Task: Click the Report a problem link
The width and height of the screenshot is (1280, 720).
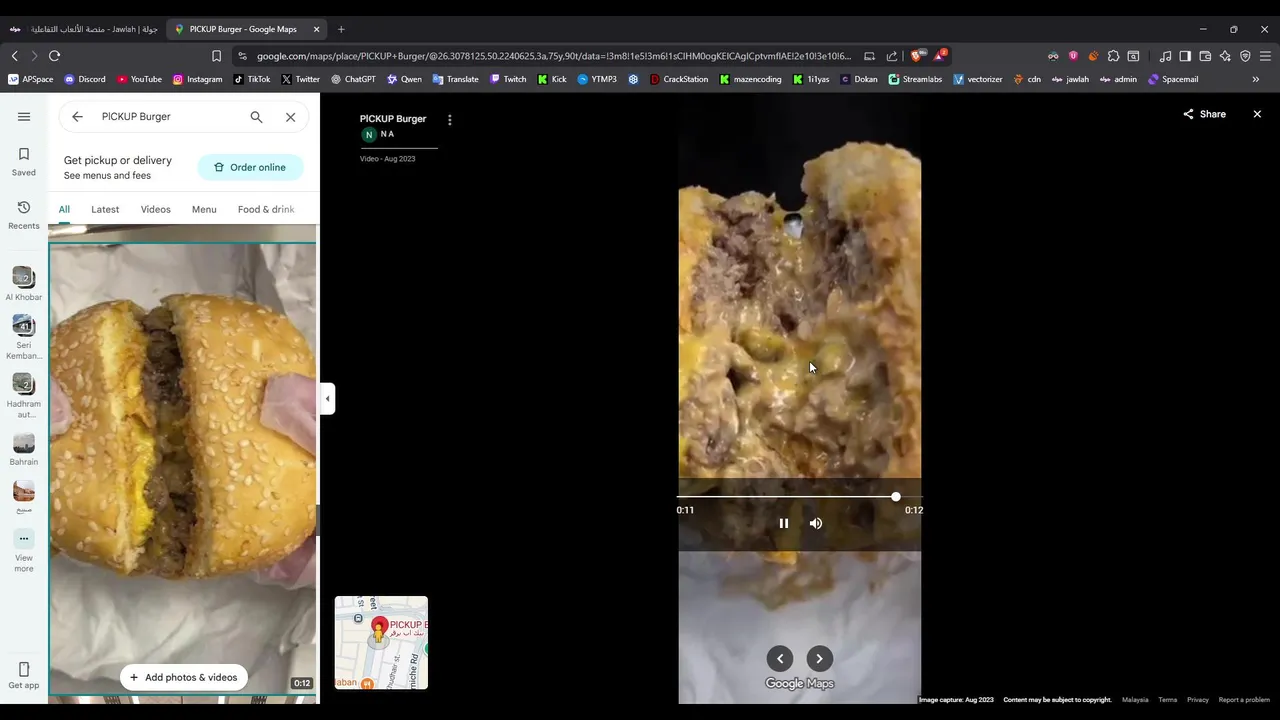Action: coord(1244,700)
